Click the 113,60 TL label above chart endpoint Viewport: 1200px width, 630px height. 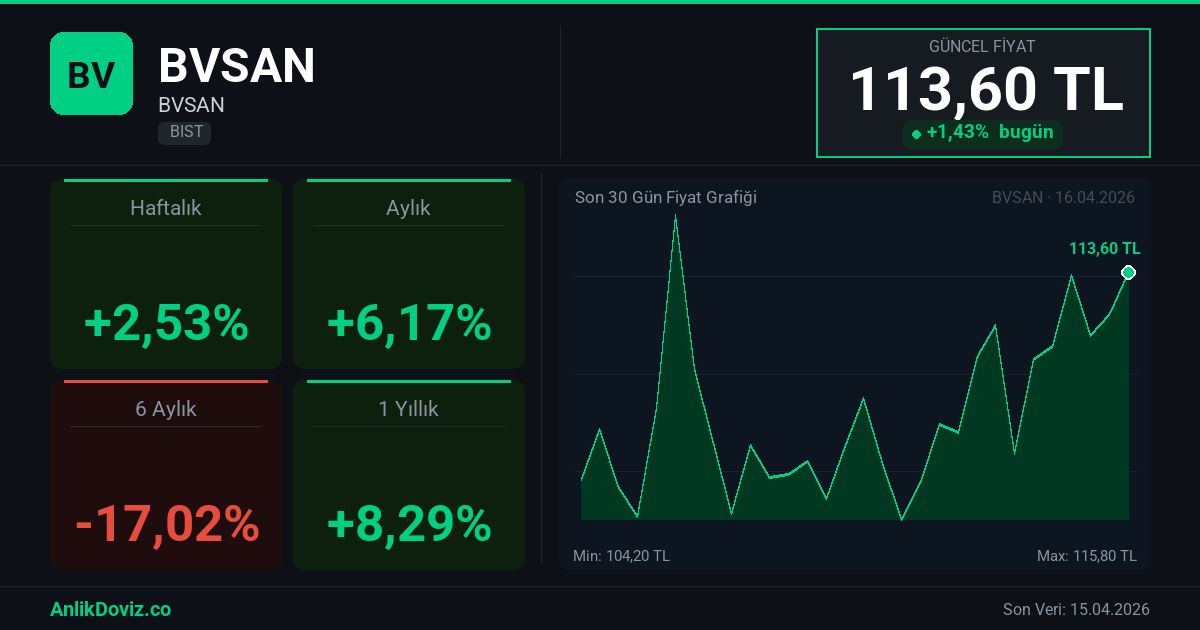point(1104,249)
